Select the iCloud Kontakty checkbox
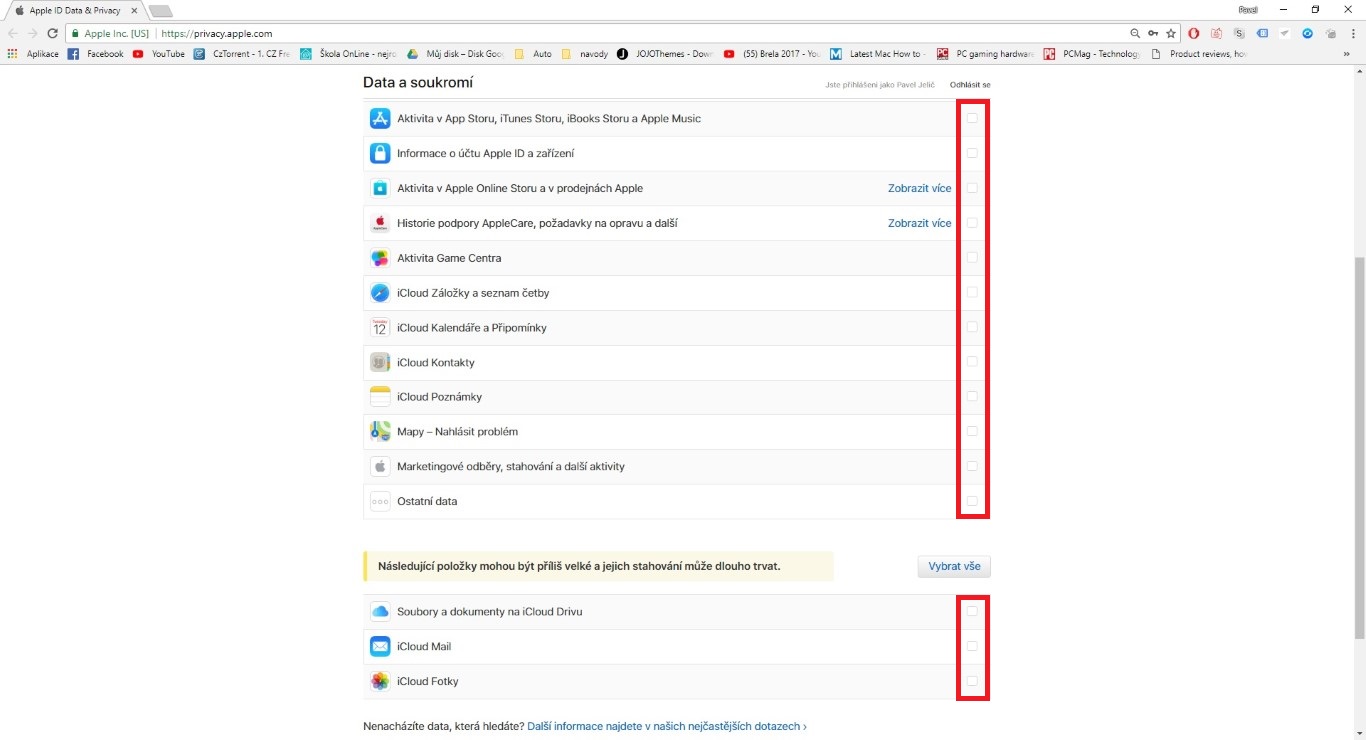 pyautogui.click(x=972, y=362)
